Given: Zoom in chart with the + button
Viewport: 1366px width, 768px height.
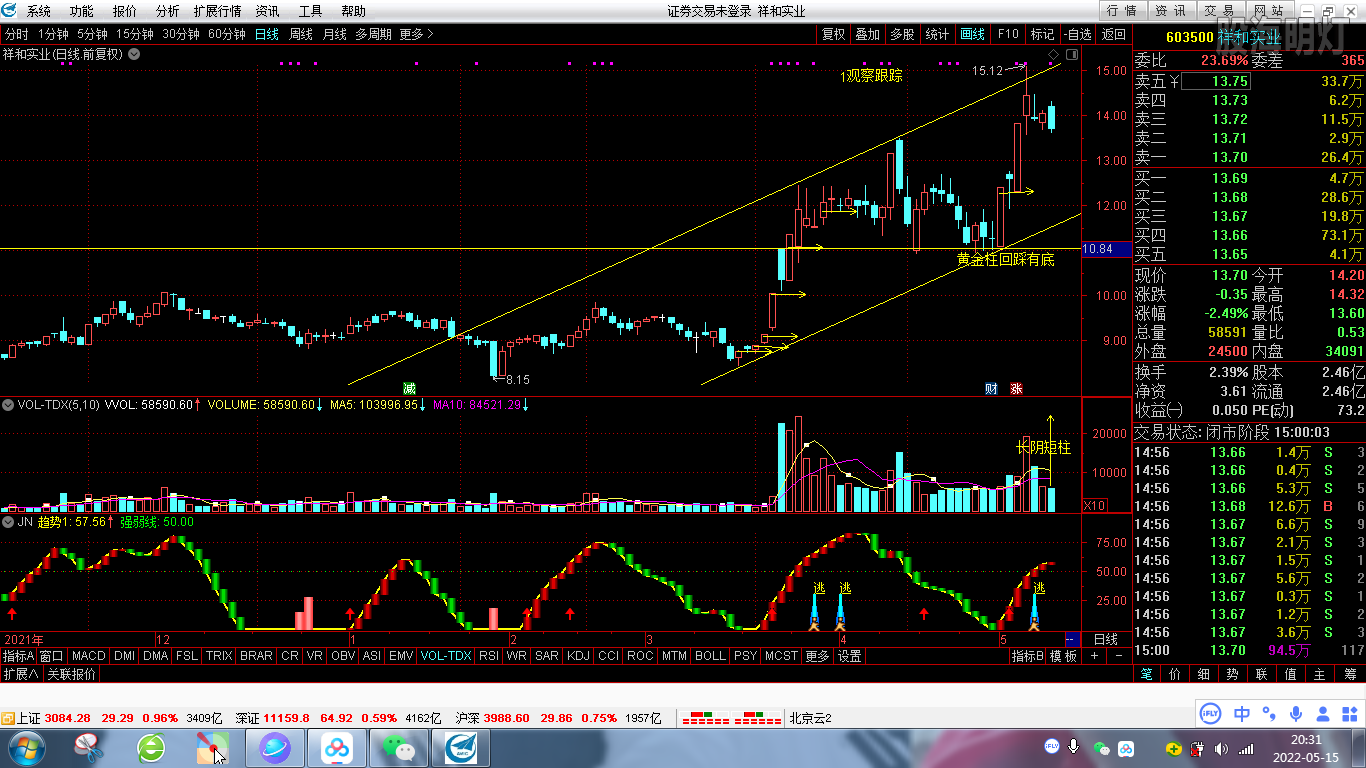Looking at the screenshot, I should 1095,656.
